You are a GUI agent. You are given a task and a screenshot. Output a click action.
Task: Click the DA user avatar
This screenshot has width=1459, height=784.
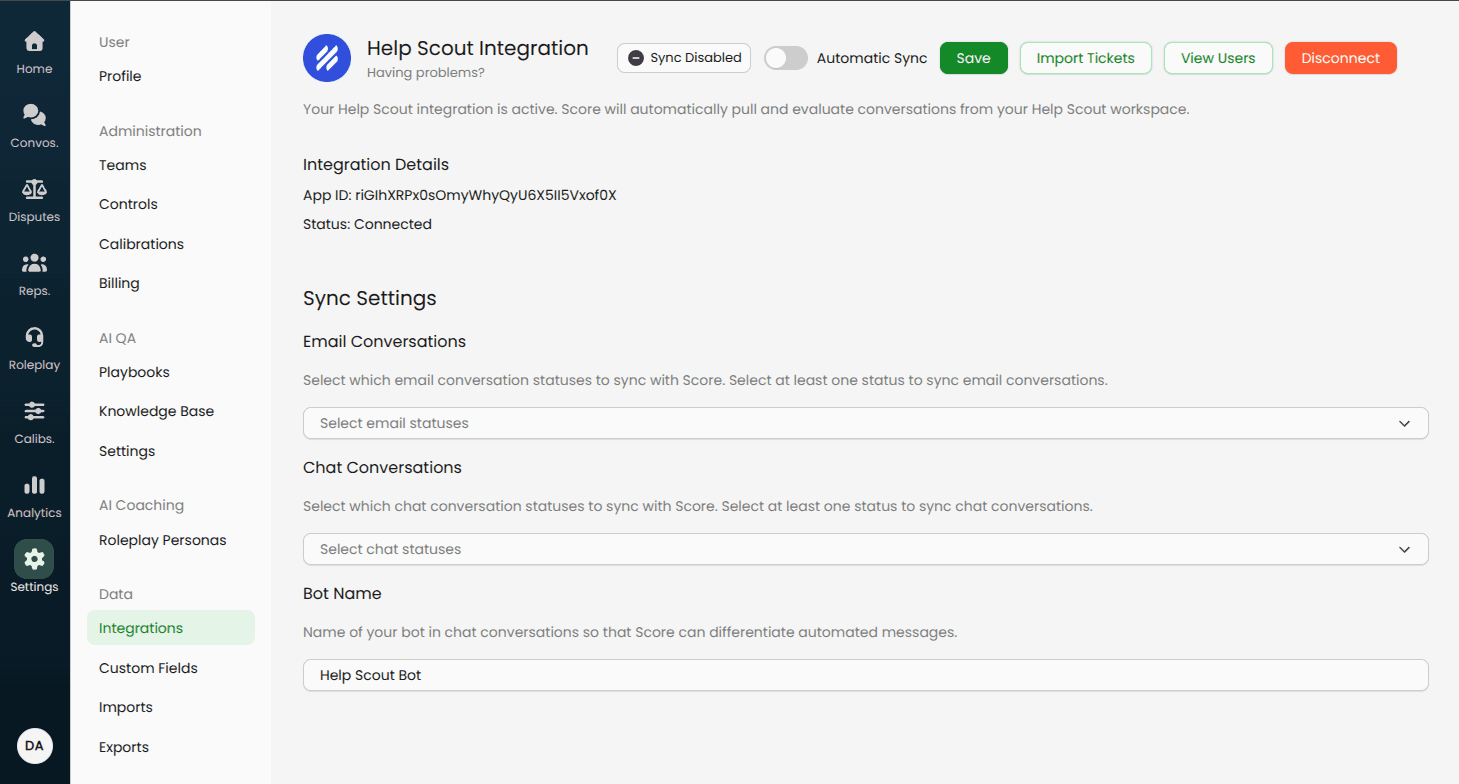[34, 746]
